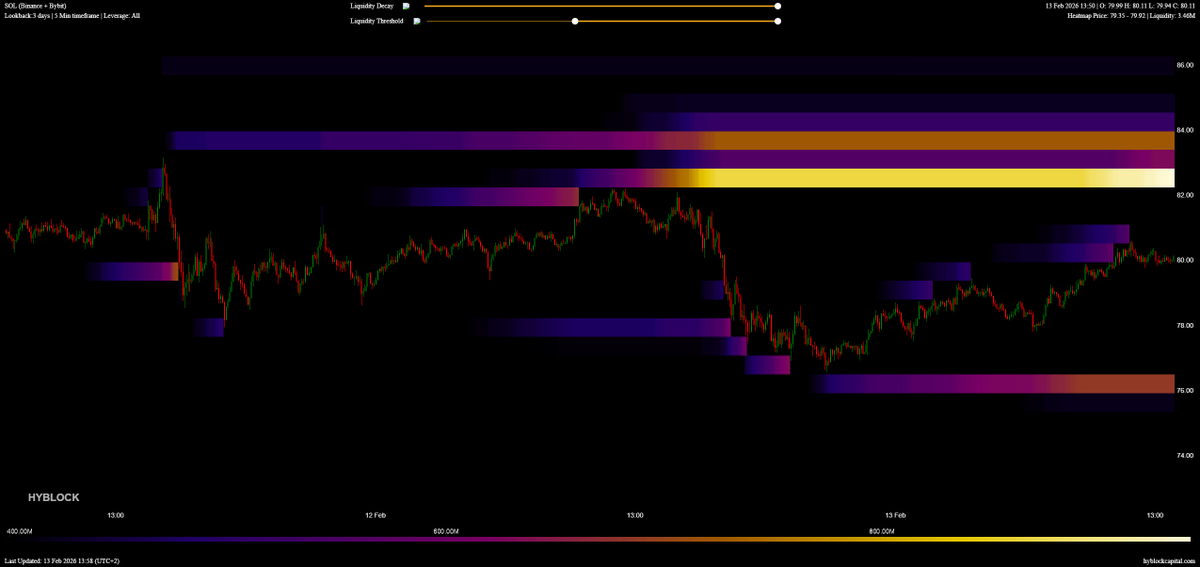Click the 82.00 price axis label
This screenshot has height=567, width=1200.
tap(1185, 195)
